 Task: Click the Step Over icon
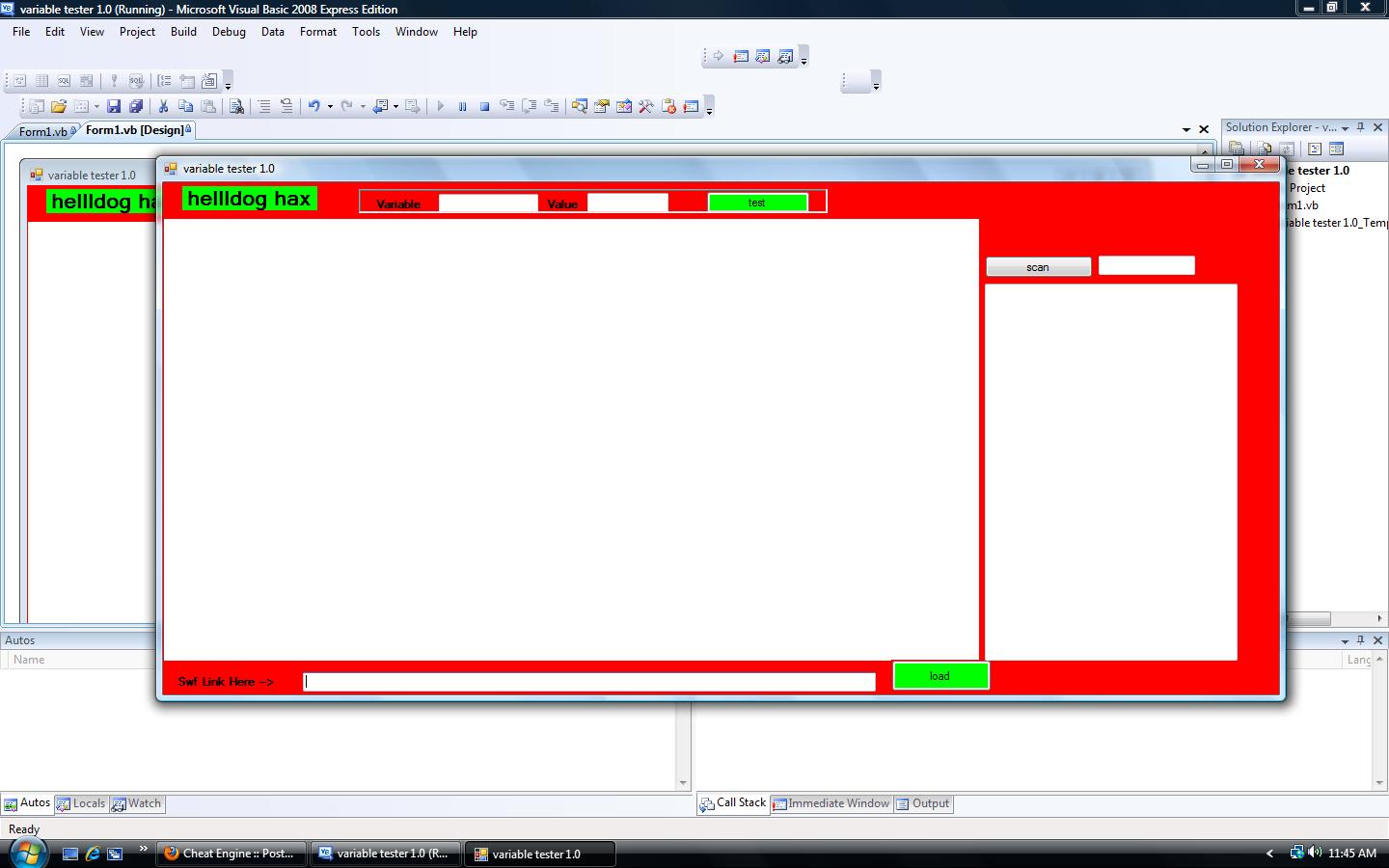coord(529,106)
